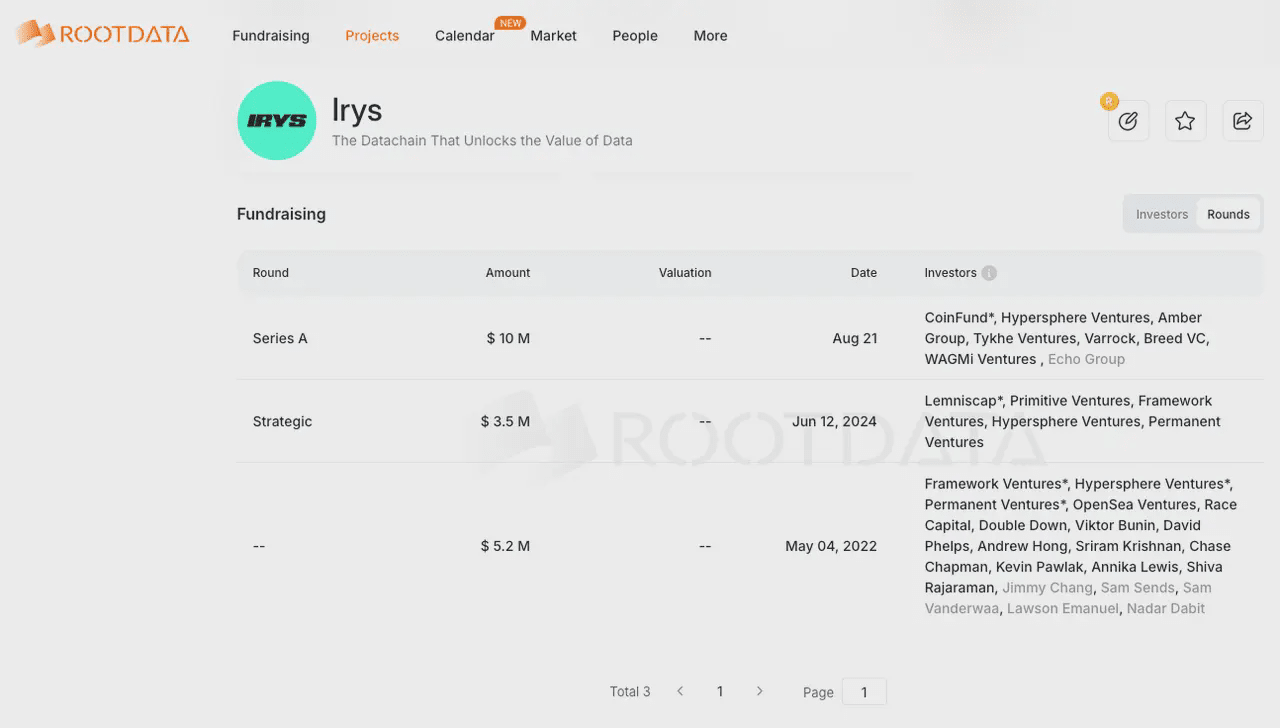Open Lemniscap investor link
This screenshot has height=728, width=1280.
pos(963,401)
